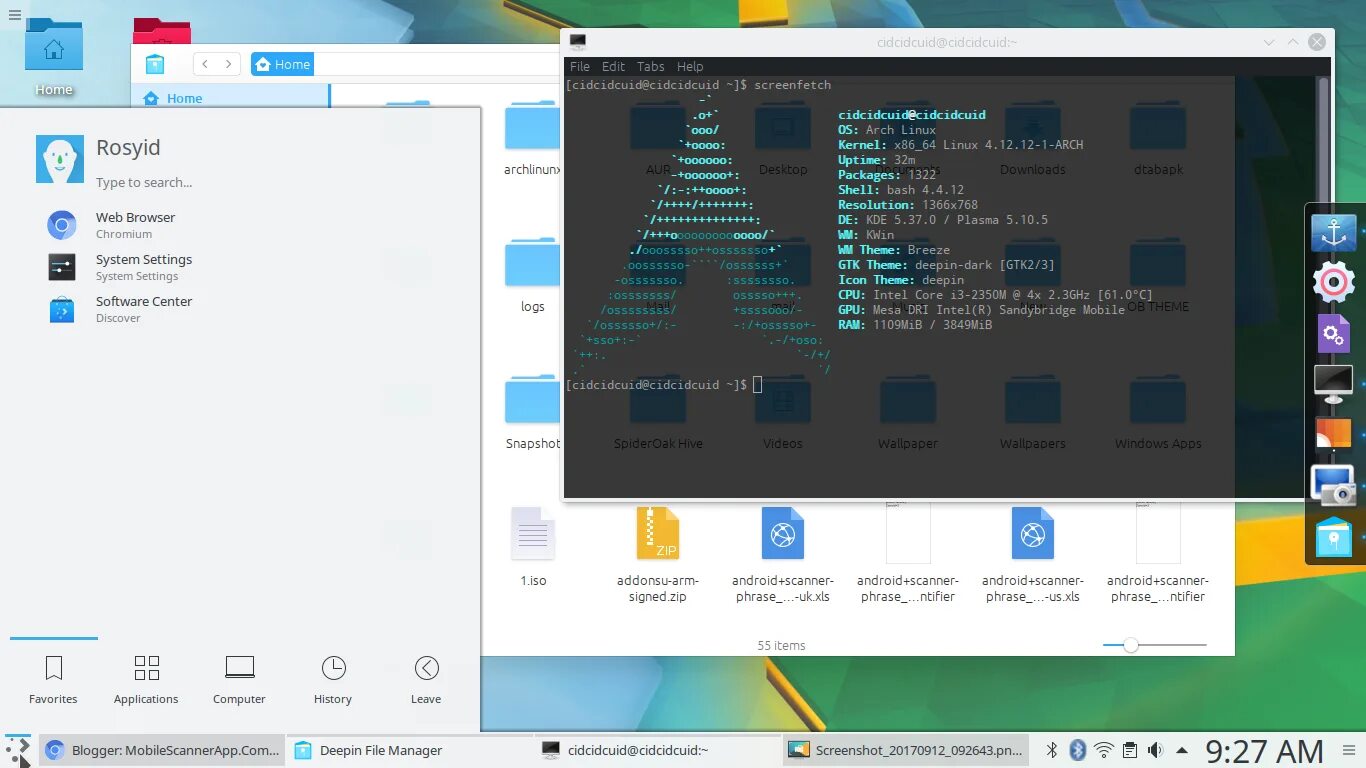This screenshot has height=768, width=1366.
Task: Switch to the Computer tab
Action: (x=239, y=679)
